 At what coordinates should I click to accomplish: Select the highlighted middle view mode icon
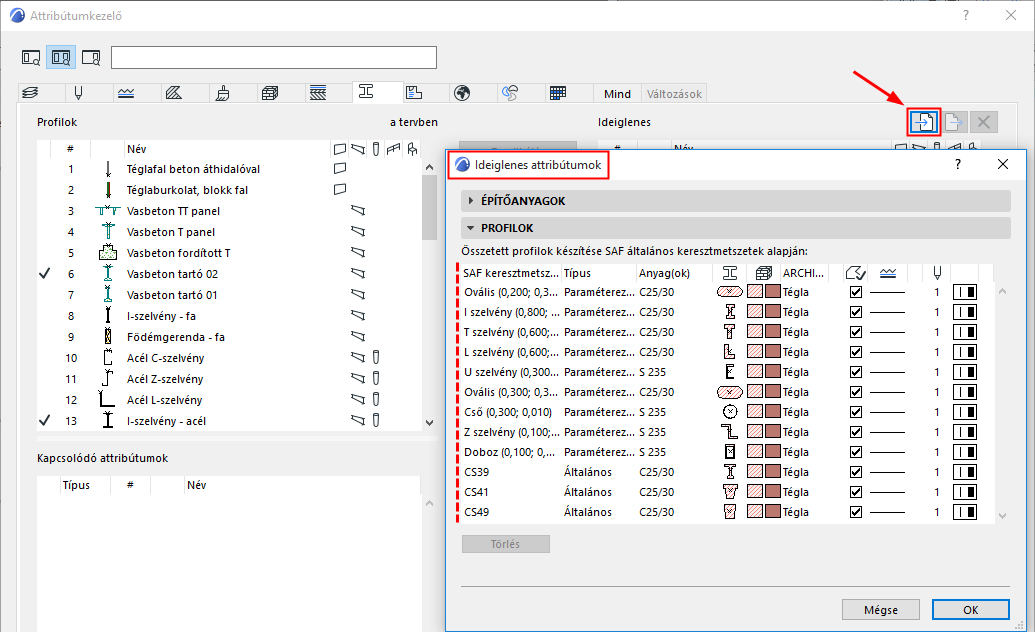click(61, 57)
